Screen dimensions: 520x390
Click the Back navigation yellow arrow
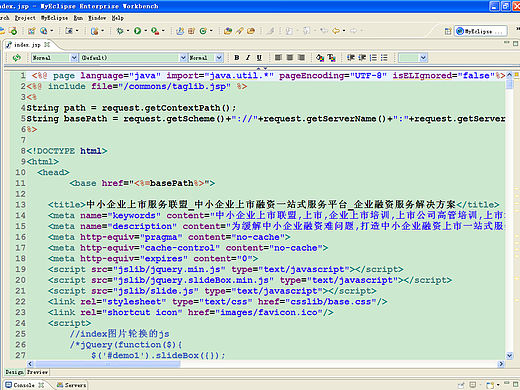(x=336, y=31)
